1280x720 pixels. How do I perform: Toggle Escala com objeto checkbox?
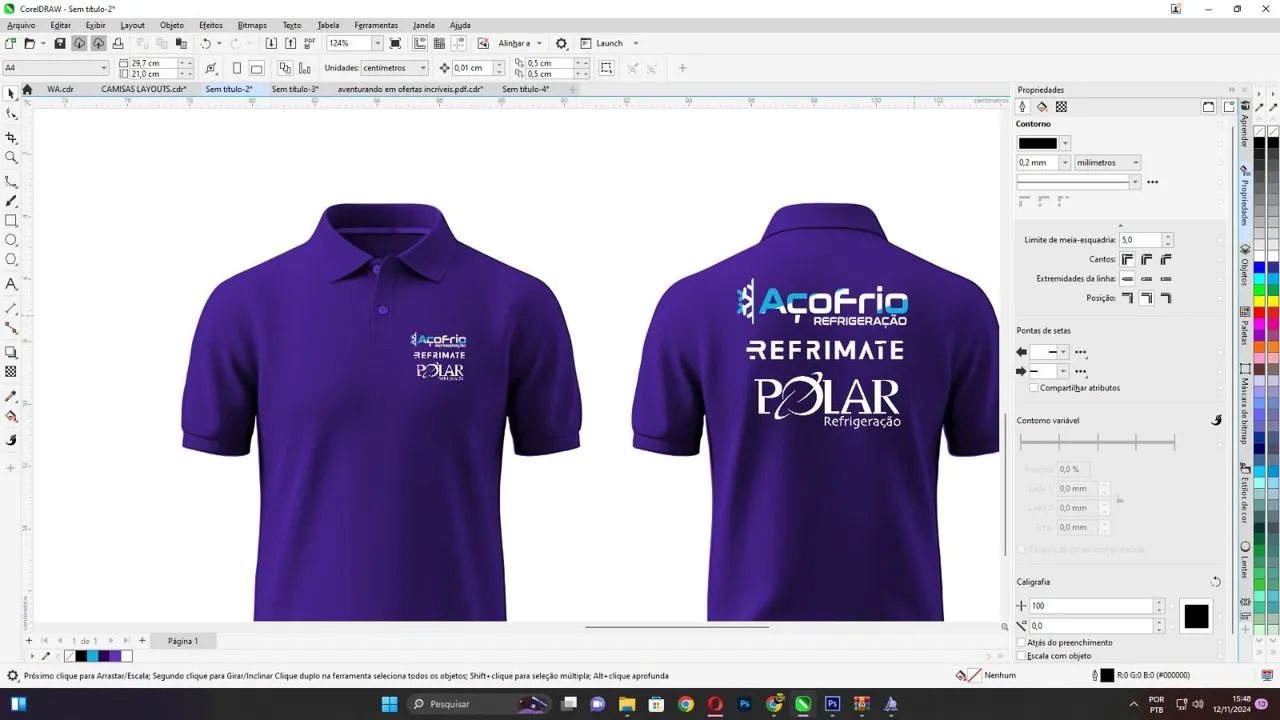[1021, 656]
